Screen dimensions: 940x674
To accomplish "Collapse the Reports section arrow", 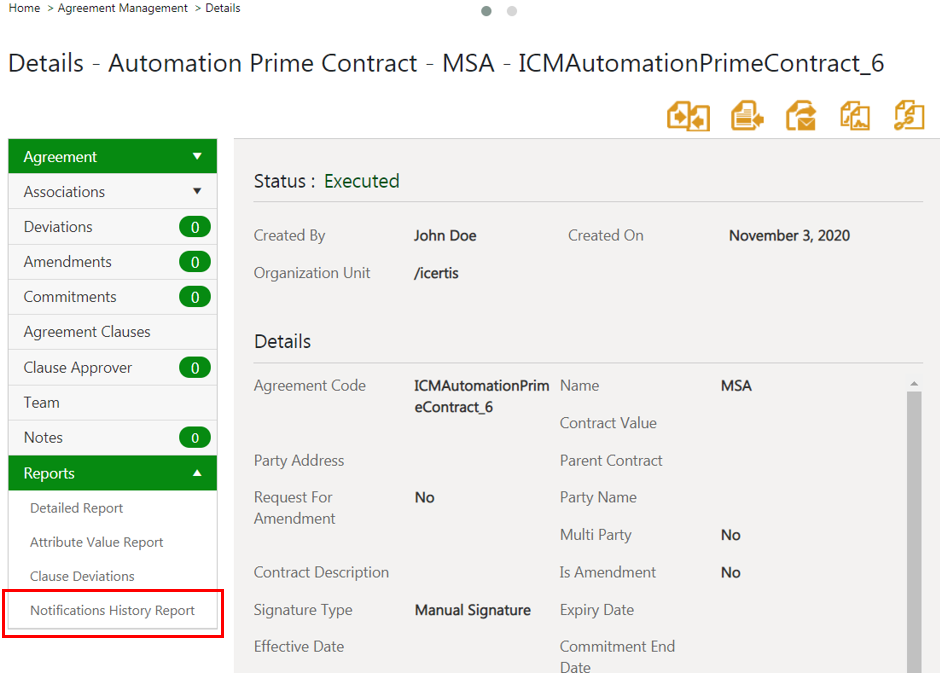I will pos(197,473).
